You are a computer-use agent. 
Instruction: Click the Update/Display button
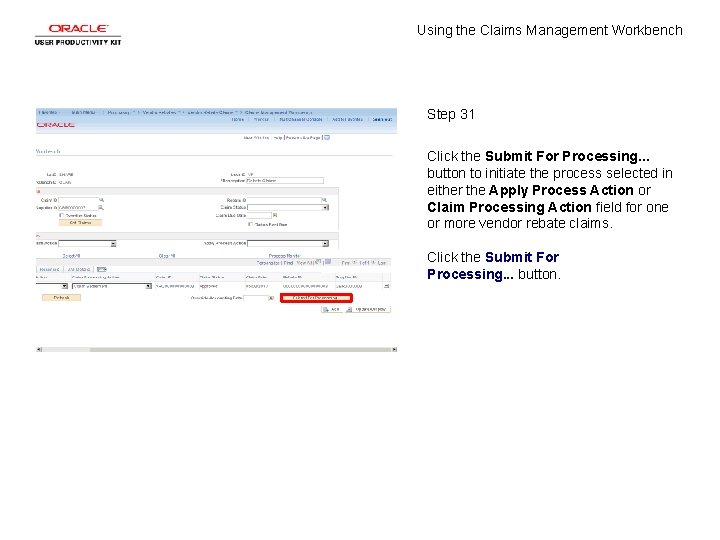coord(367,309)
